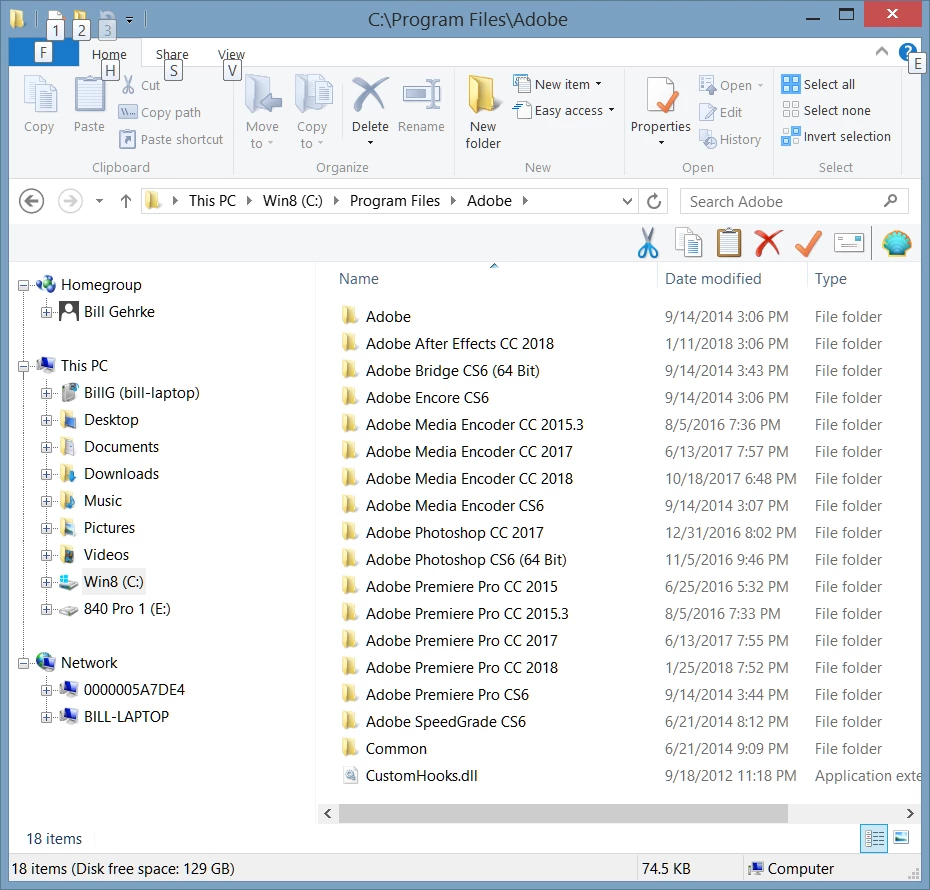Open the Recent locations dropdown arrow

100,201
